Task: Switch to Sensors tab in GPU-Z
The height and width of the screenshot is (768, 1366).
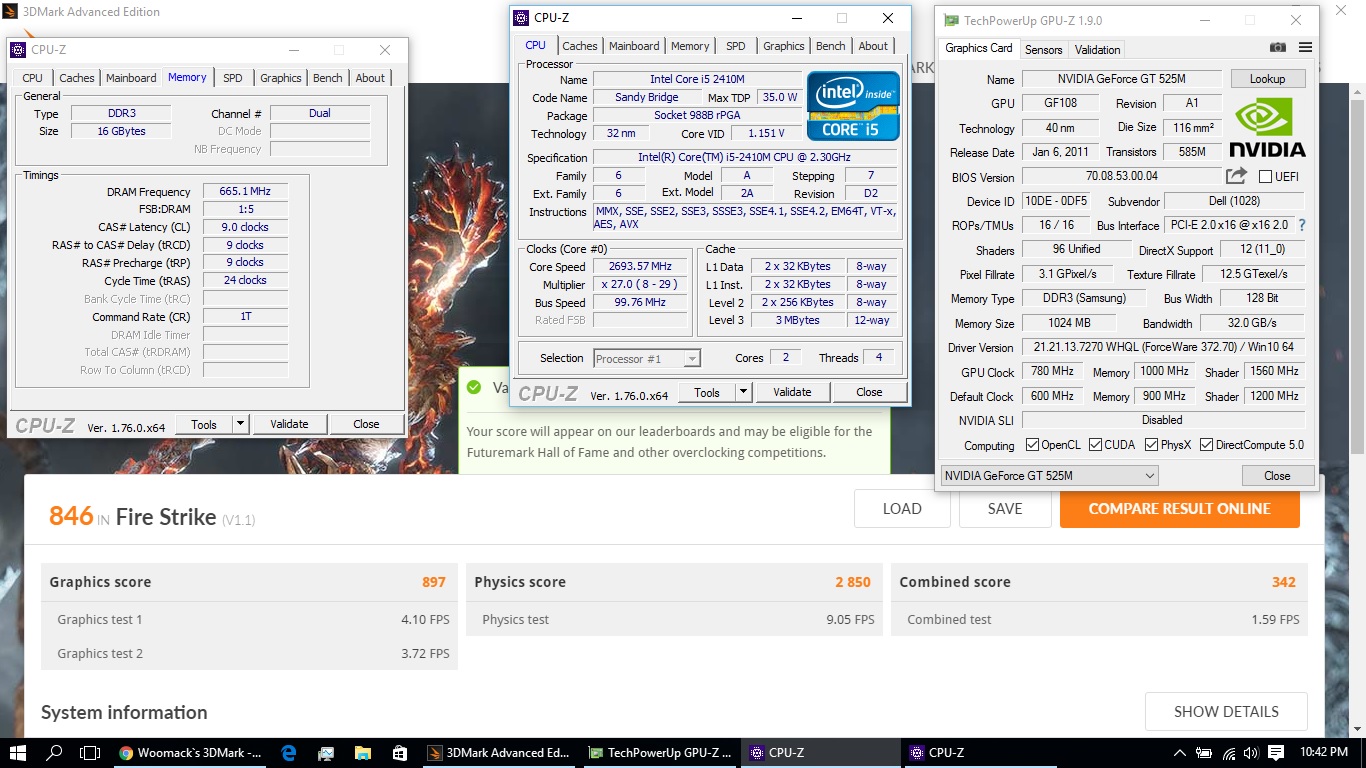Action: pos(1044,50)
